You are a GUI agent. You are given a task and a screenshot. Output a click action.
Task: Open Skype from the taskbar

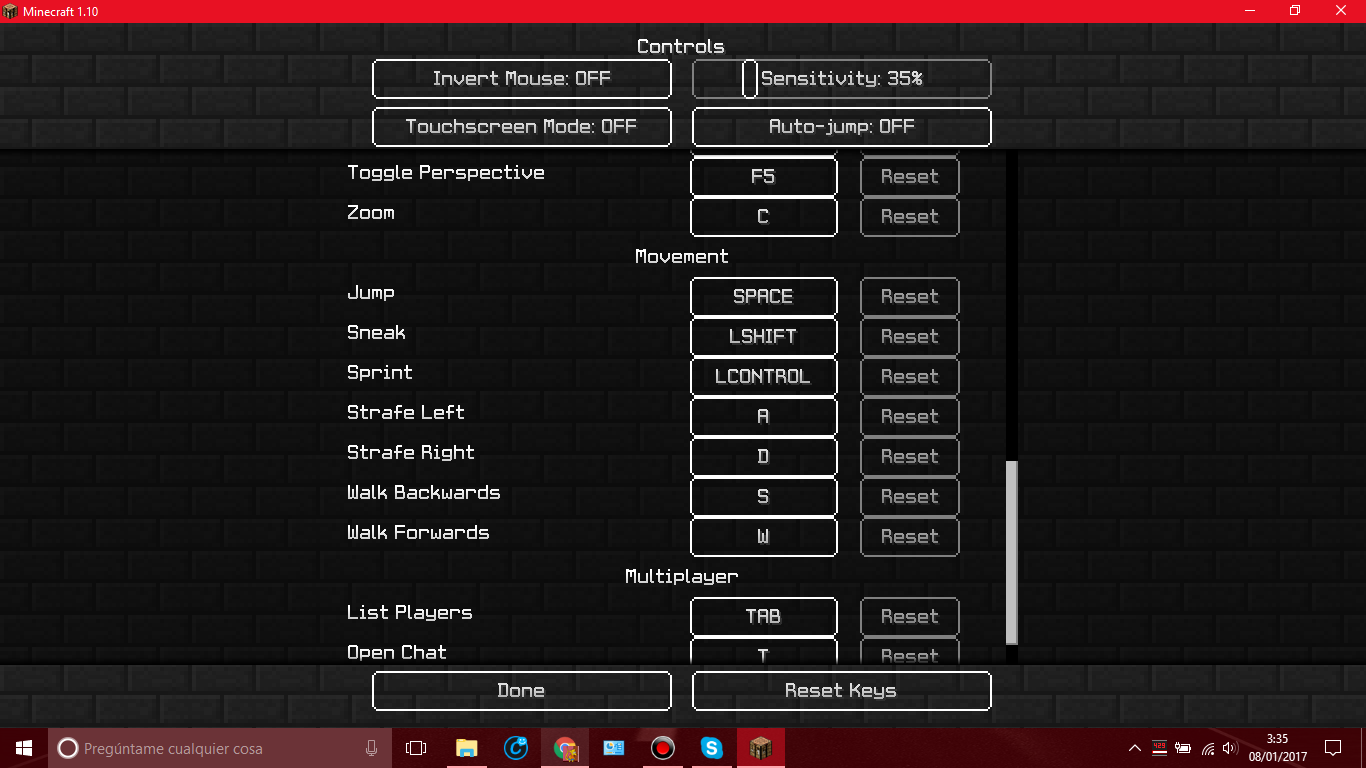pyautogui.click(x=712, y=748)
